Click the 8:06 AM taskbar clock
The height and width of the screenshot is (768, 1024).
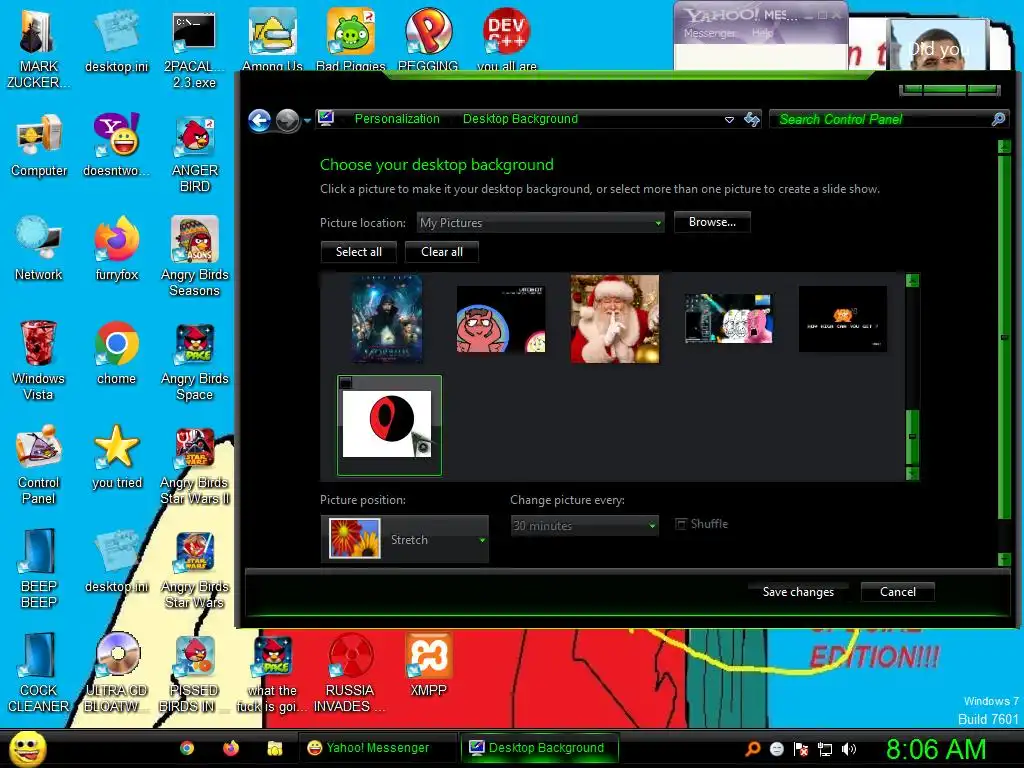pos(935,749)
